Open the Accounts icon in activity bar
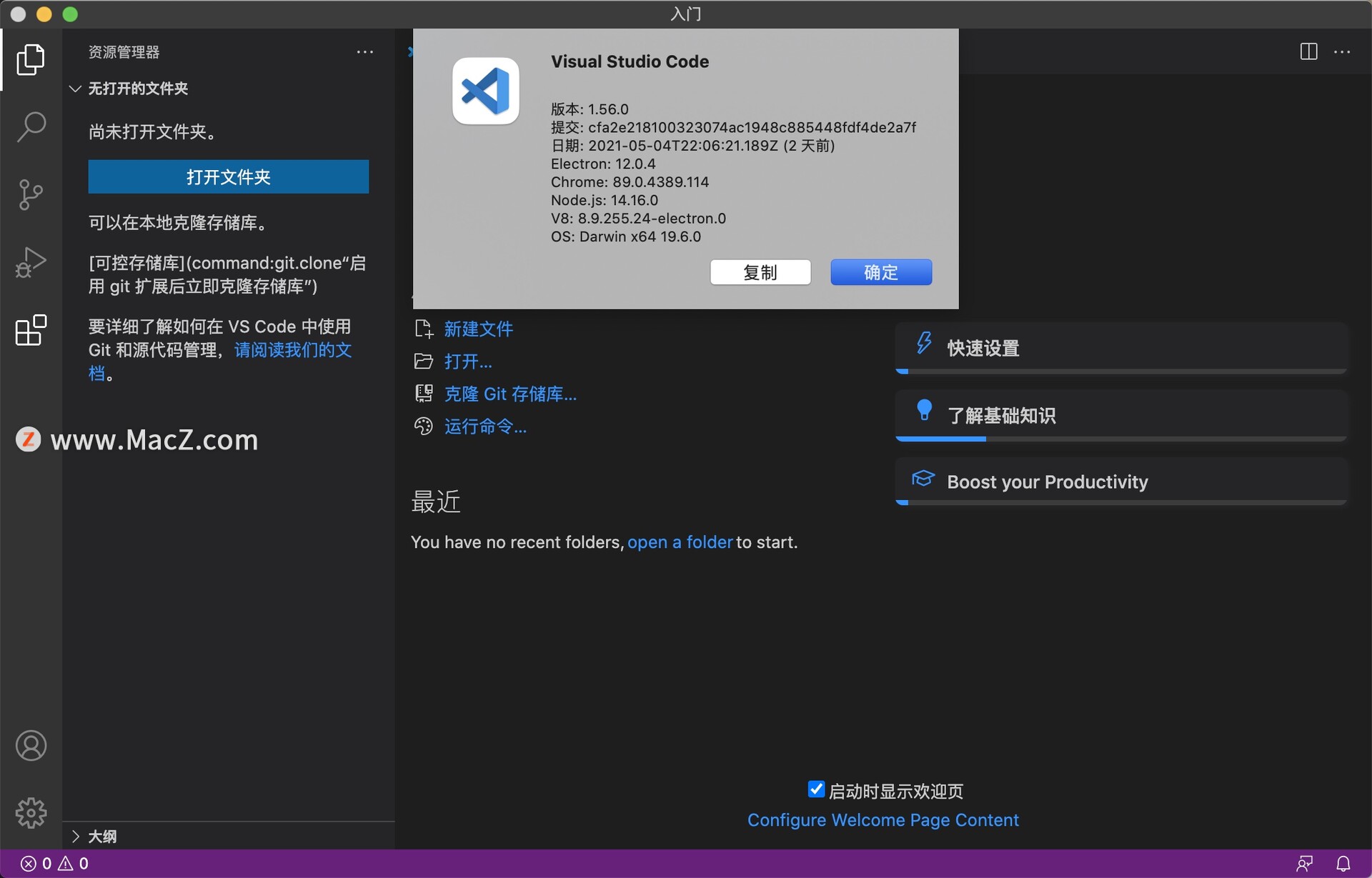 click(x=31, y=746)
